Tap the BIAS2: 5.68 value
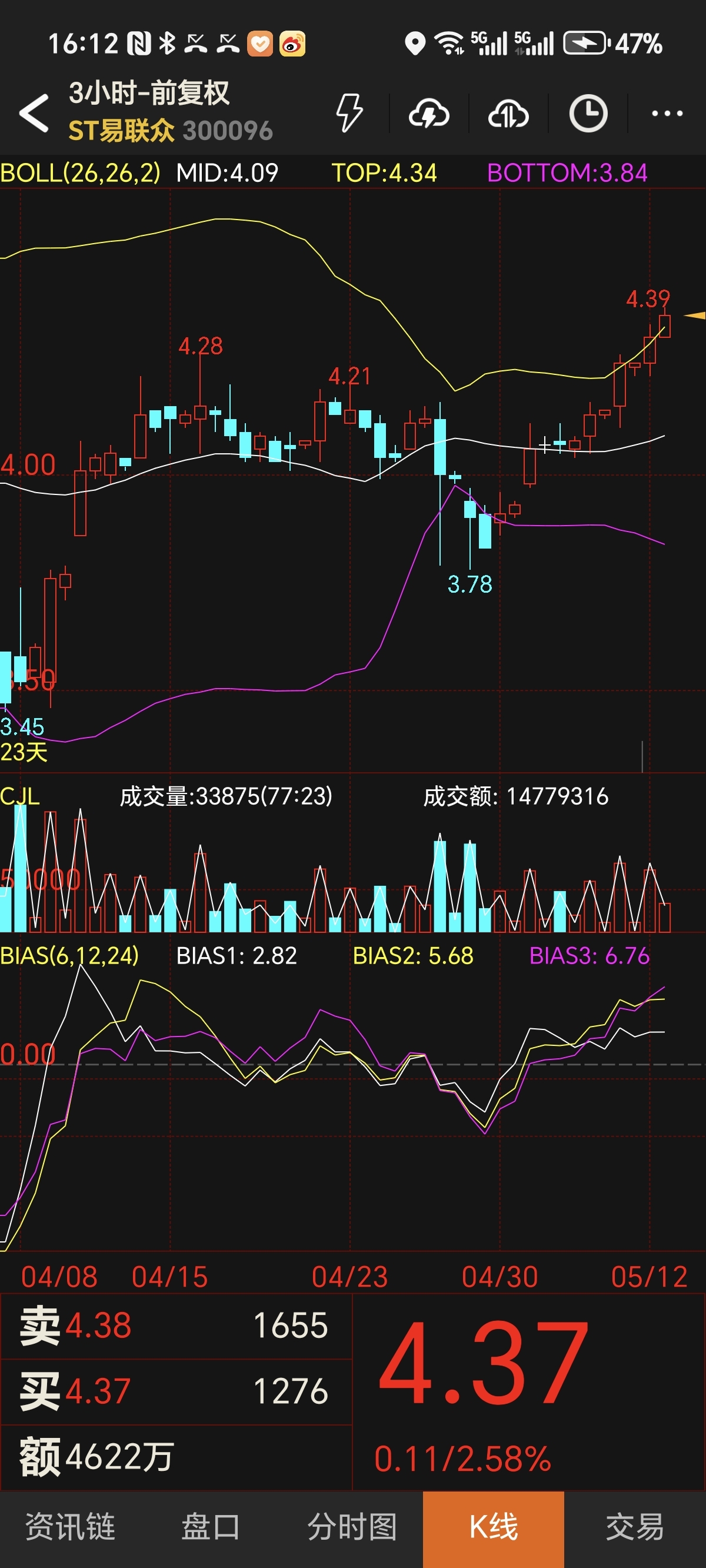Screen dimensions: 706x1568 pos(413,956)
